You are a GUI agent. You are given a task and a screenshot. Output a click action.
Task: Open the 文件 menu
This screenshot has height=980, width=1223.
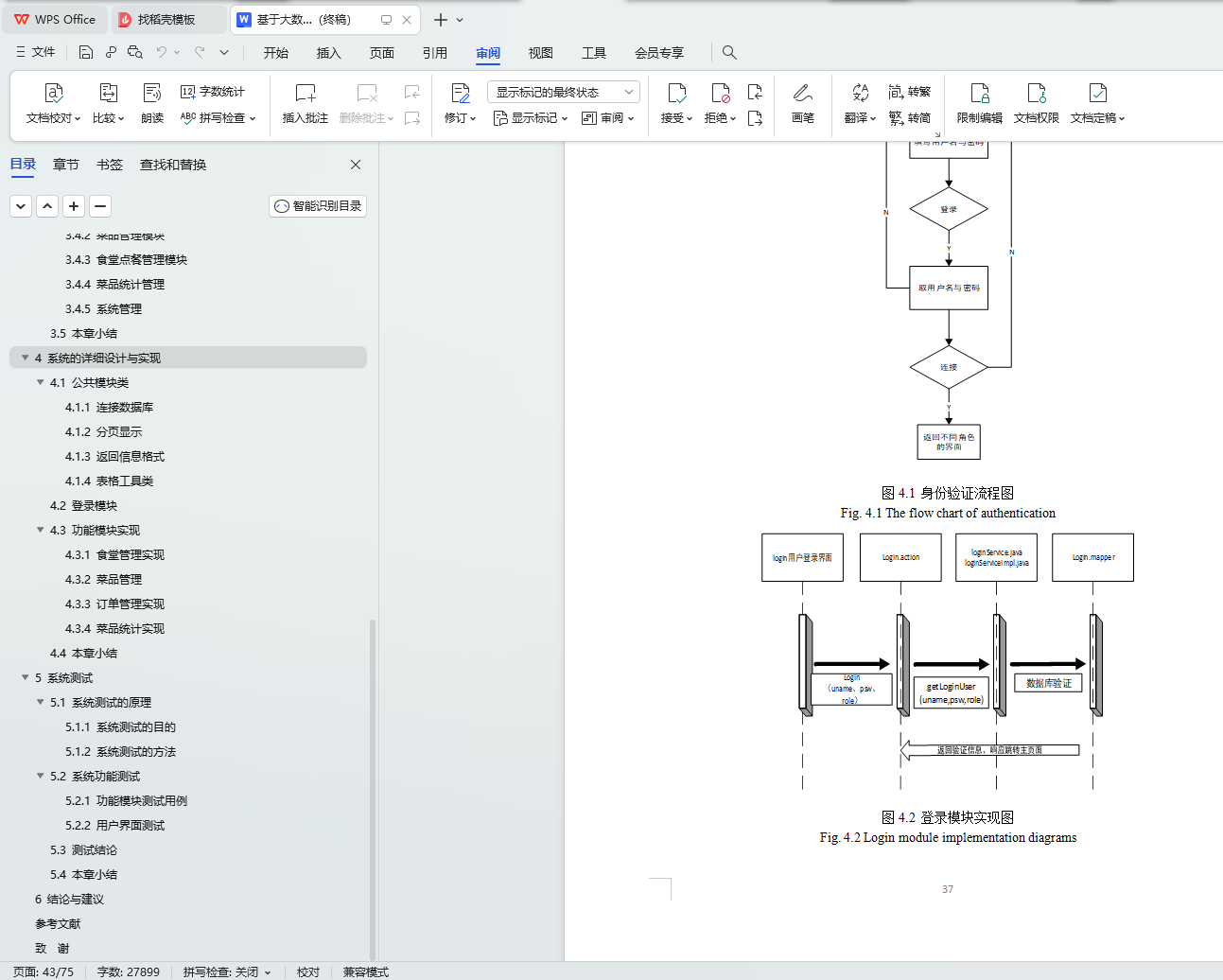click(x=36, y=53)
